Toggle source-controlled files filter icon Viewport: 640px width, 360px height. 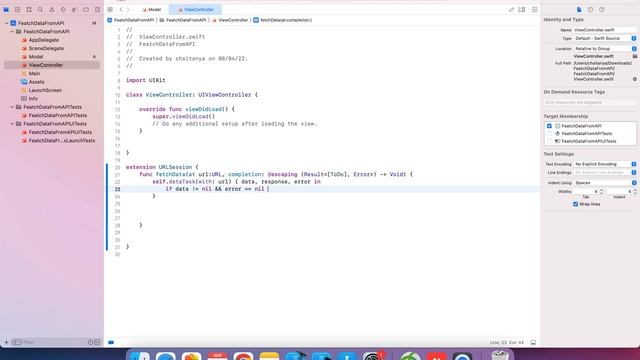click(x=97, y=342)
